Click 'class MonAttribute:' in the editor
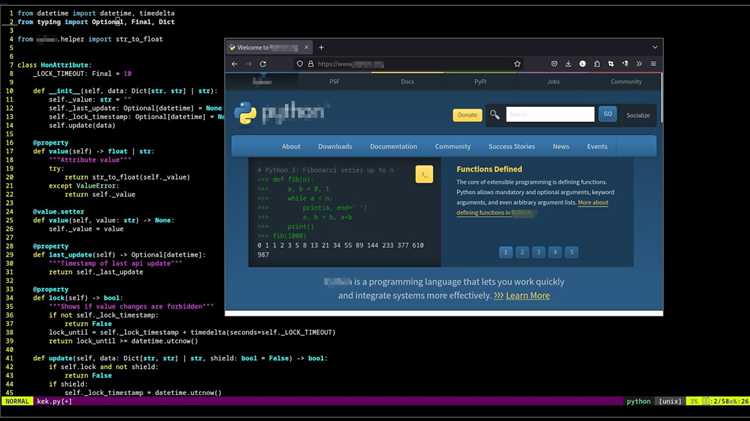The image size is (750, 421). click(x=55, y=65)
